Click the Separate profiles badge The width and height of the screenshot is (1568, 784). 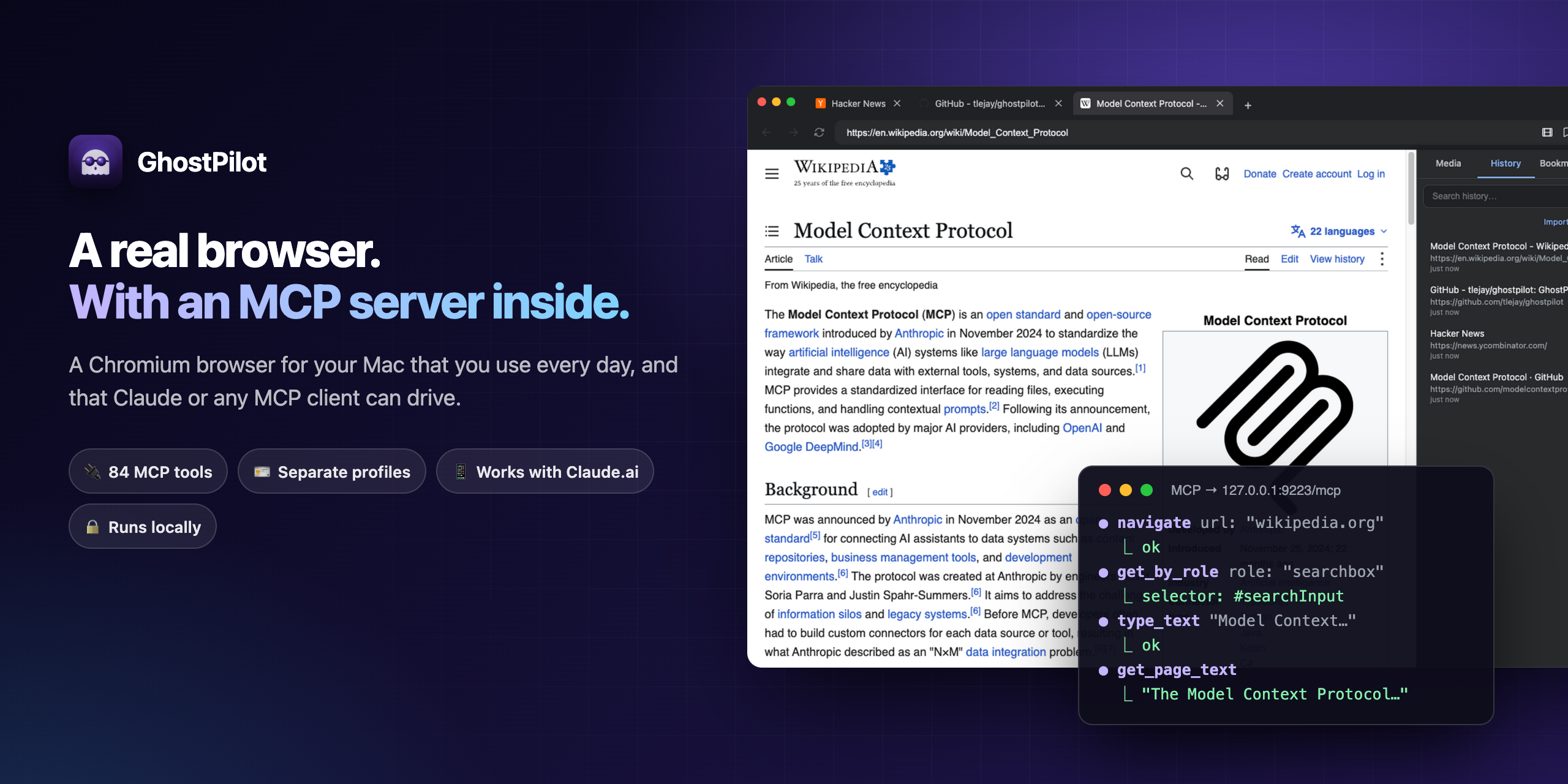pos(332,472)
